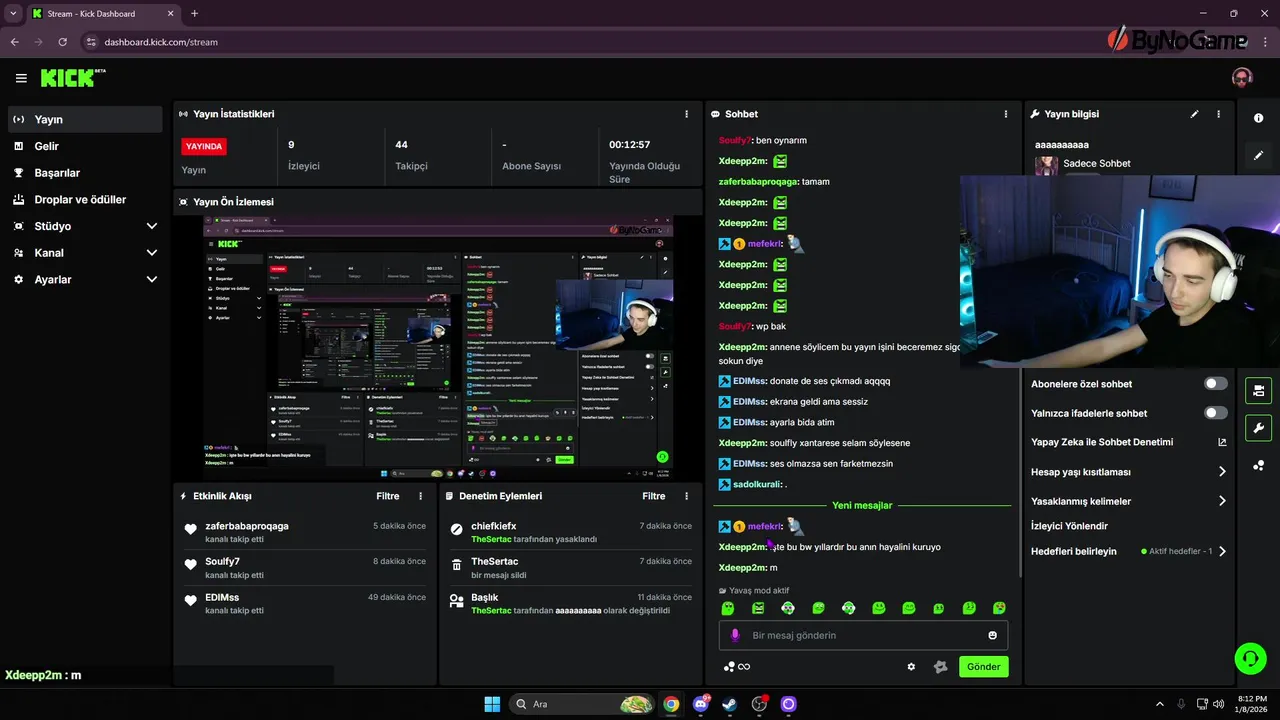The width and height of the screenshot is (1280, 720).
Task: Open the Windows Start button
Action: tap(492, 704)
